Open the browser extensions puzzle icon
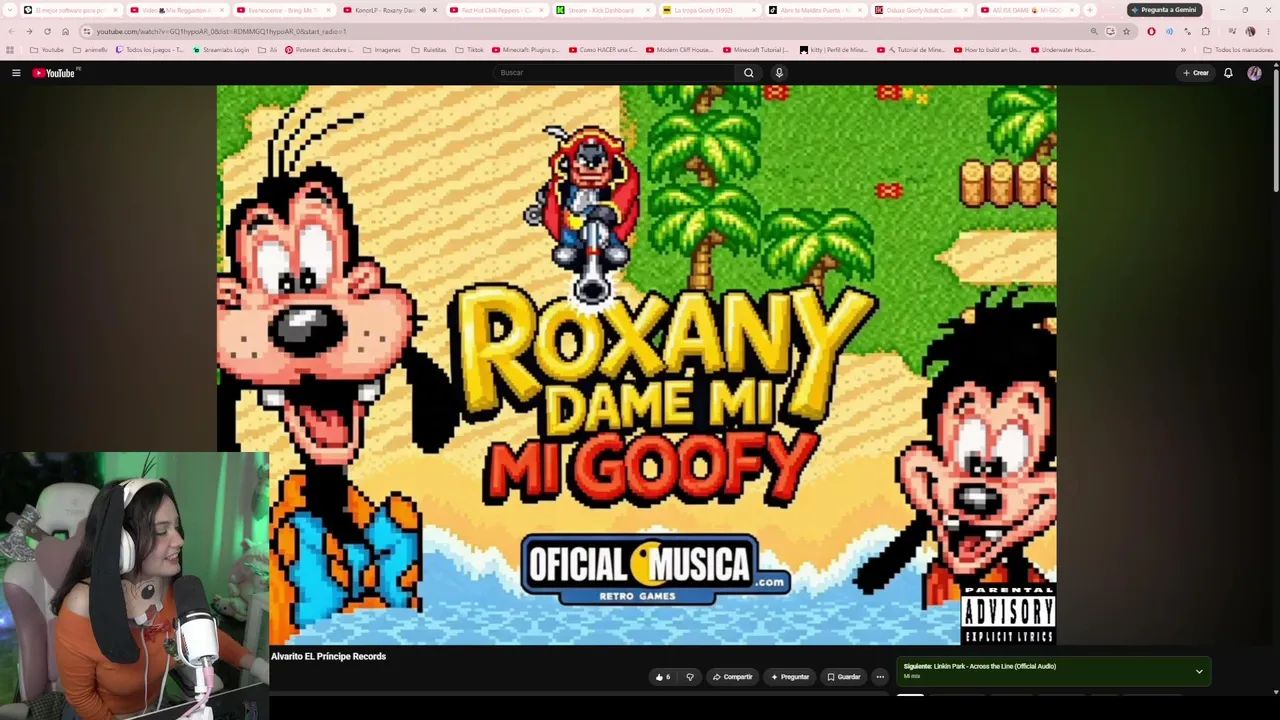Image resolution: width=1280 pixels, height=720 pixels. [1205, 31]
